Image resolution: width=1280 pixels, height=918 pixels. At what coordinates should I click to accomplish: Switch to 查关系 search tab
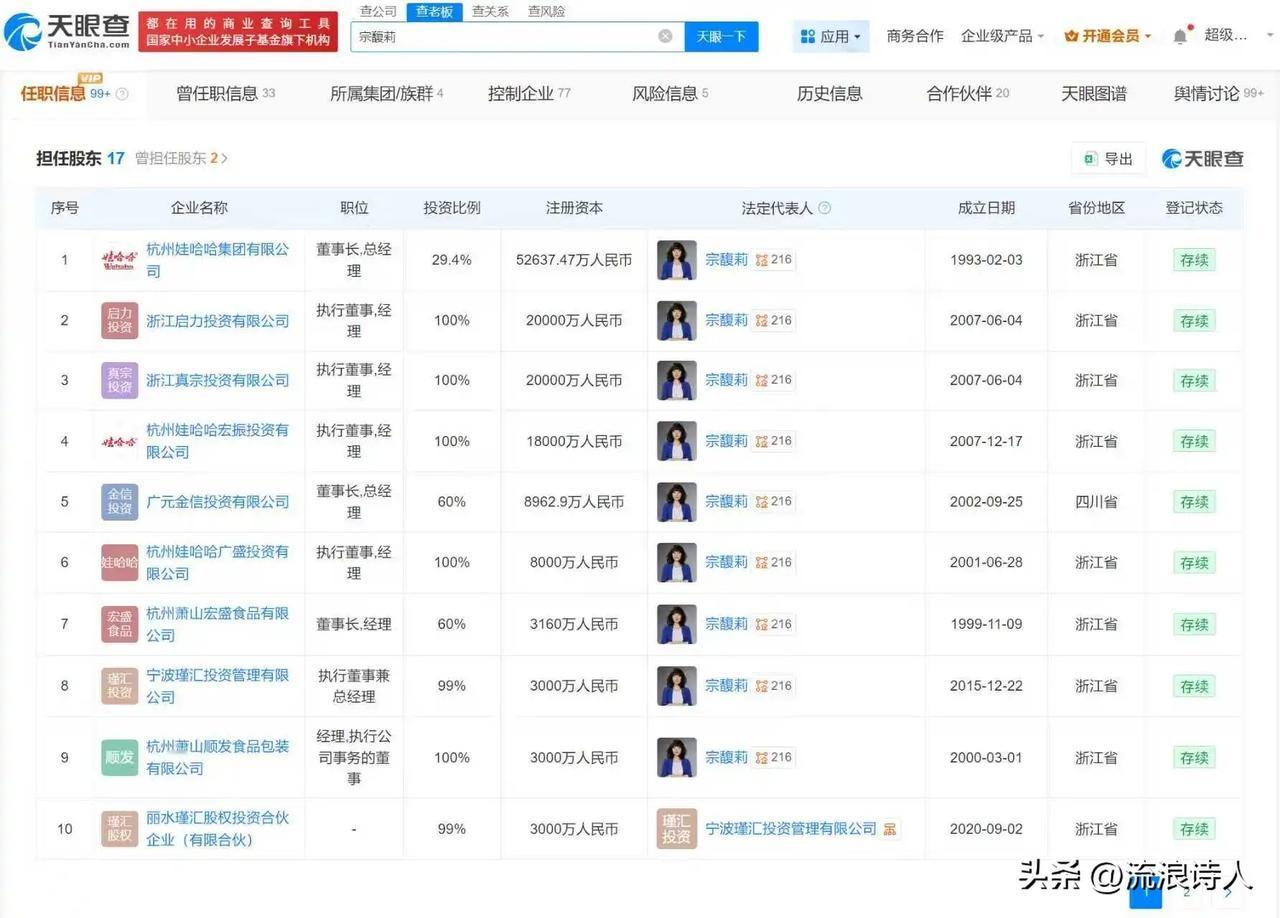coord(490,11)
